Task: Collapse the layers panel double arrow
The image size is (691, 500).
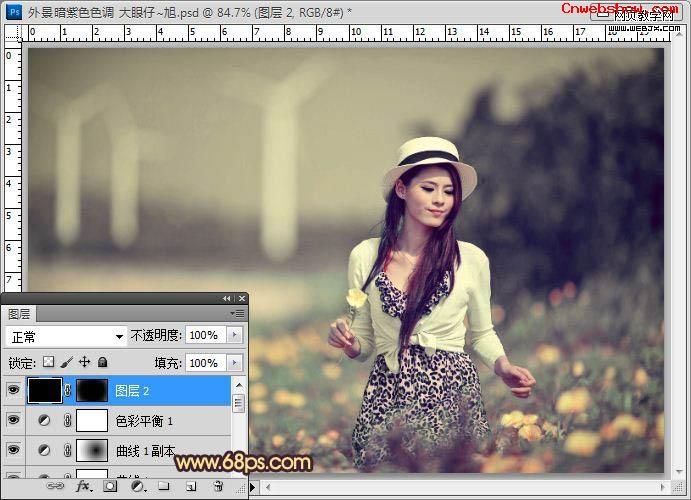Action: click(227, 298)
